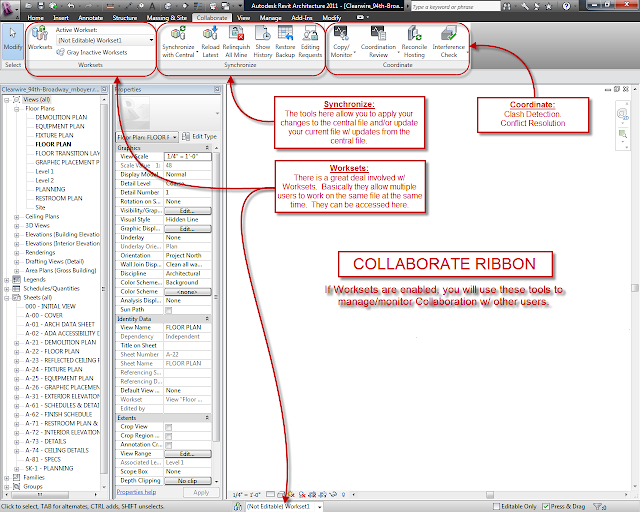
Task: Open the Home ribbon tab
Action: pos(36,18)
